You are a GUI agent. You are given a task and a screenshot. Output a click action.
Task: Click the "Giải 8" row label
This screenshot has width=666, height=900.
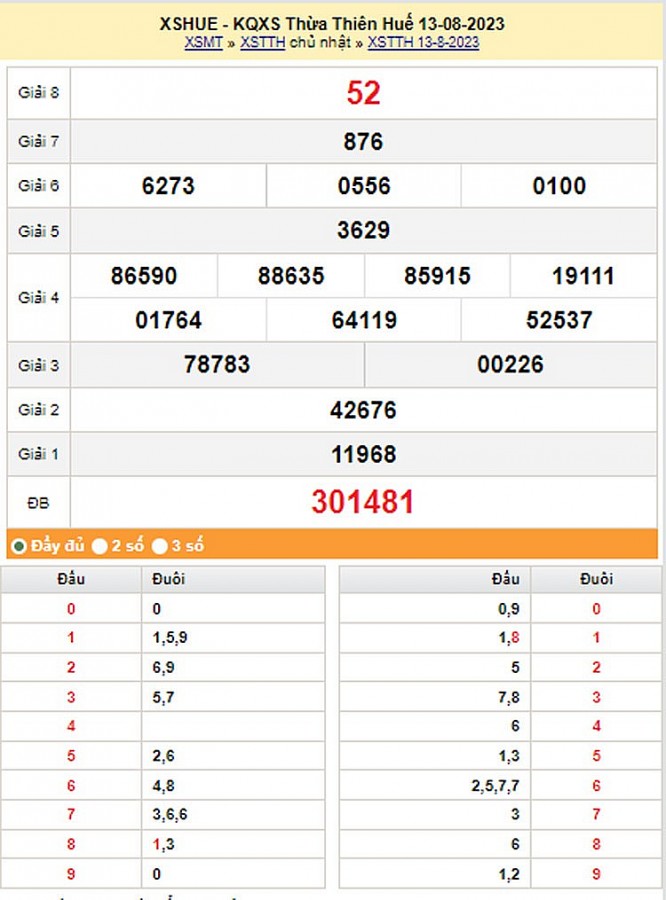[x=38, y=92]
